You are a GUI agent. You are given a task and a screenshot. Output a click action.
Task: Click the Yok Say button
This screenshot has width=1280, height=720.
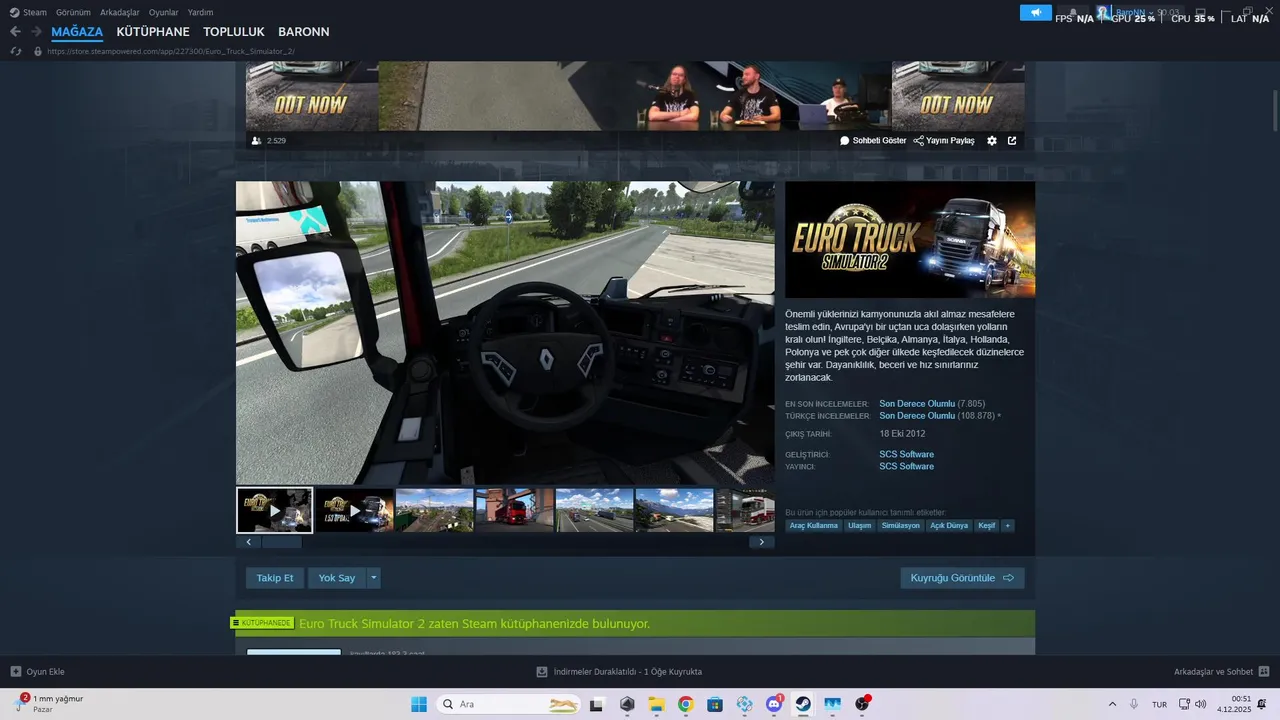pyautogui.click(x=337, y=578)
